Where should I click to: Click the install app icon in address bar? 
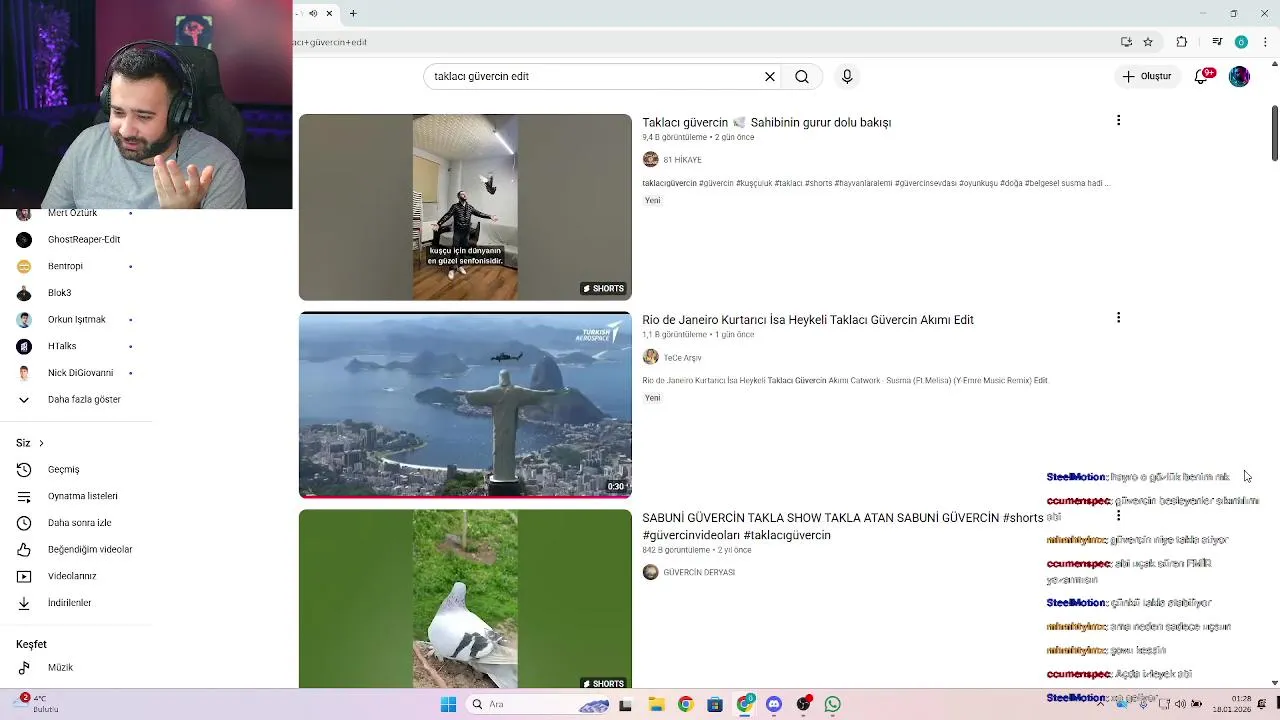(x=1126, y=42)
